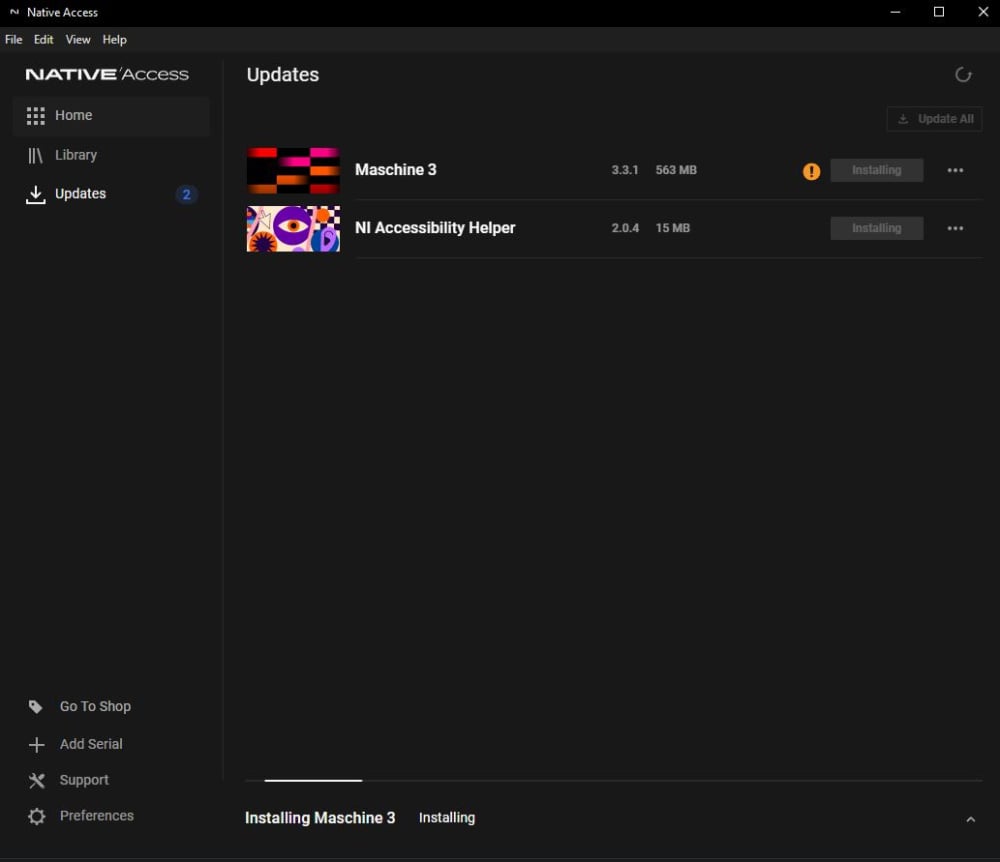Click the refresh icon beside Updates heading
Screen dimensions: 1000x862
tap(963, 75)
